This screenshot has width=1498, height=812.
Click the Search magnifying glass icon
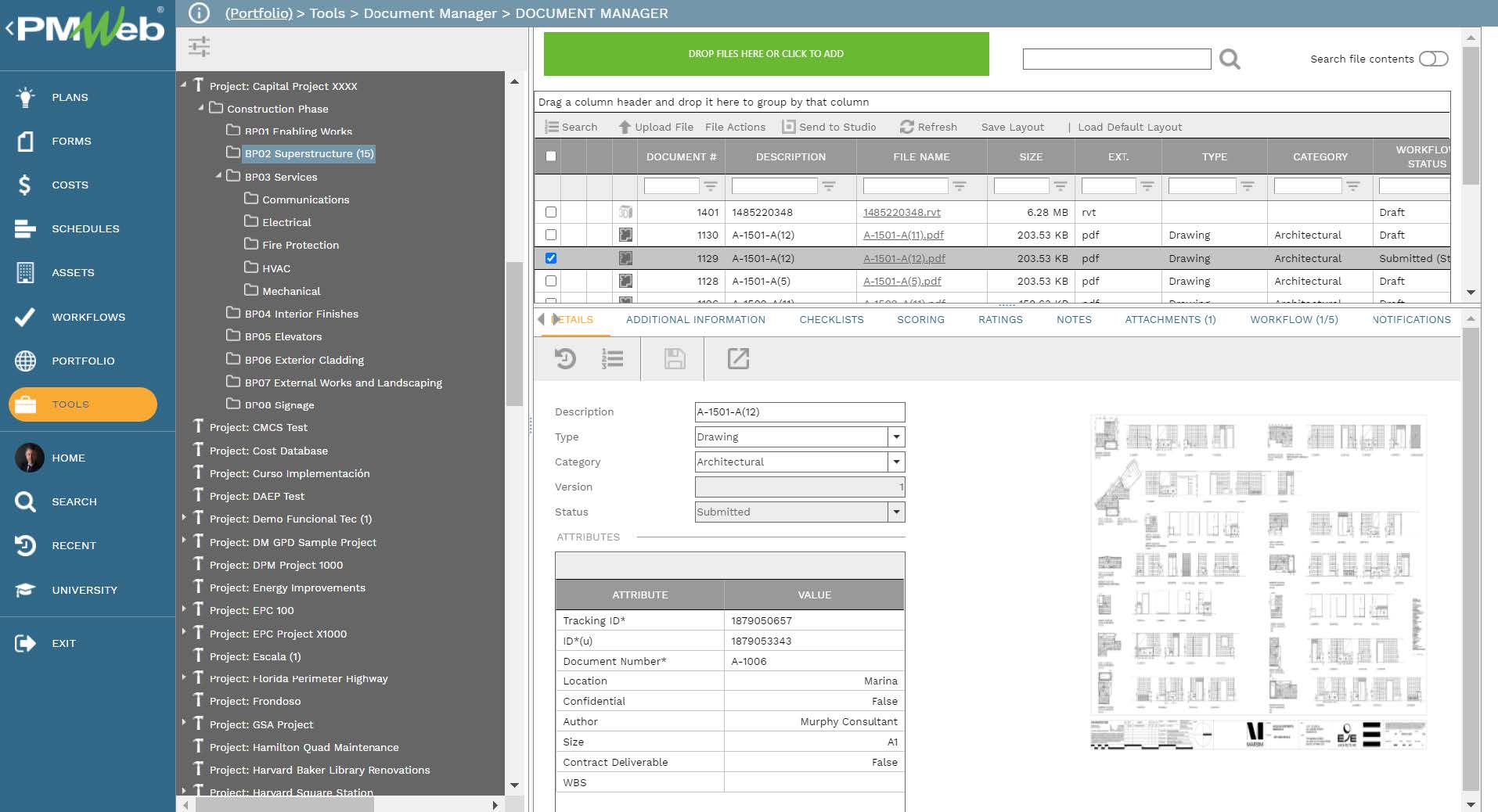pyautogui.click(x=1229, y=59)
